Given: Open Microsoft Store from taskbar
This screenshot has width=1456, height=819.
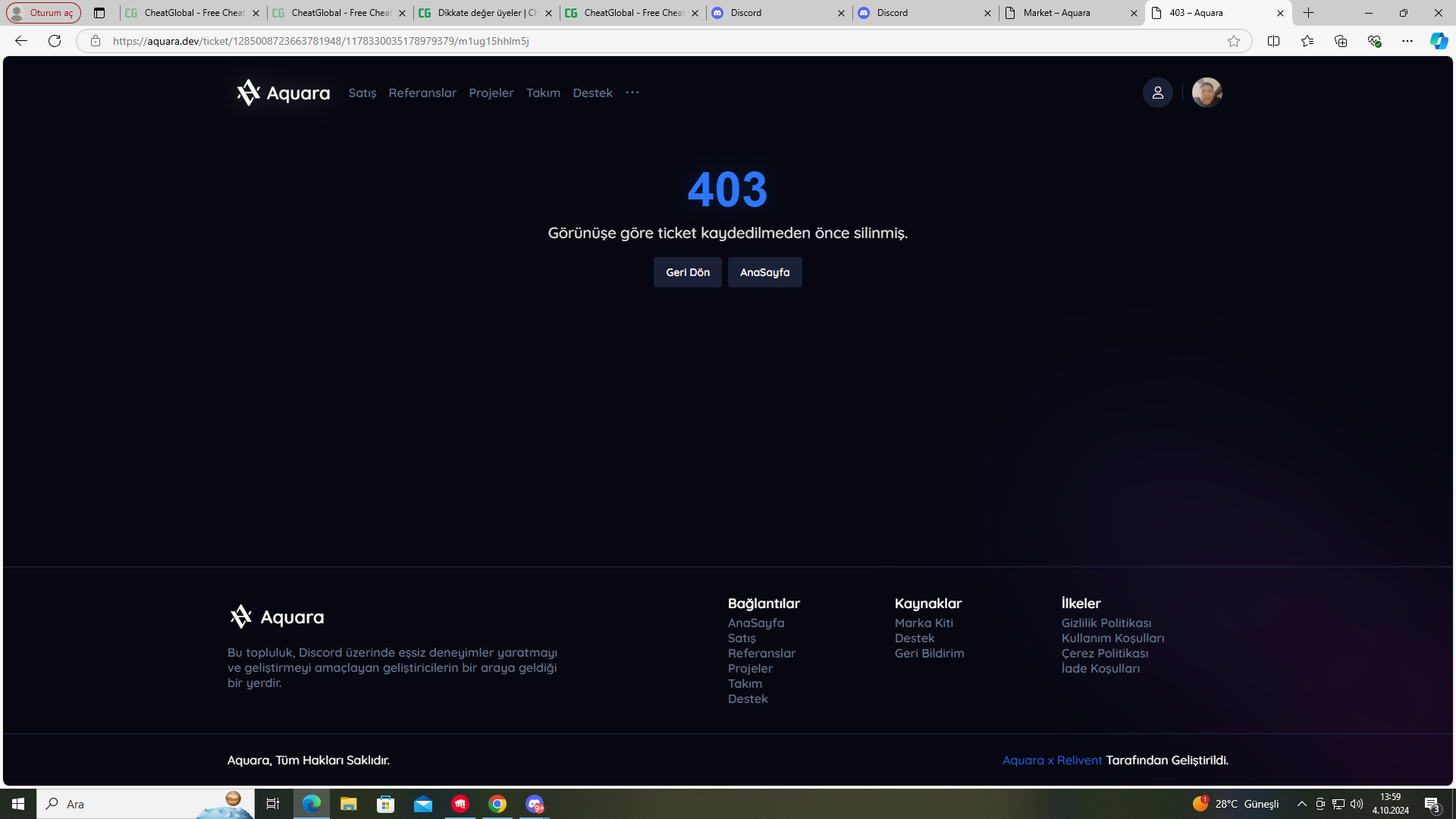Looking at the screenshot, I should tap(385, 804).
